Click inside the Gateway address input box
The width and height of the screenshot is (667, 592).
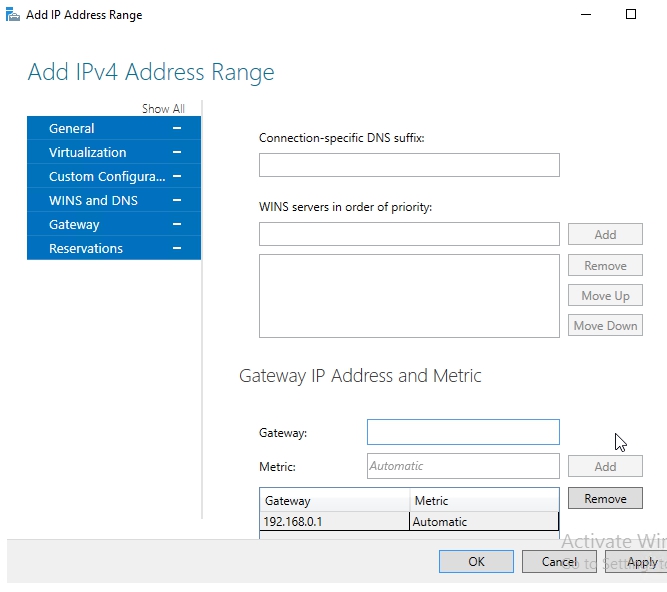click(x=462, y=432)
